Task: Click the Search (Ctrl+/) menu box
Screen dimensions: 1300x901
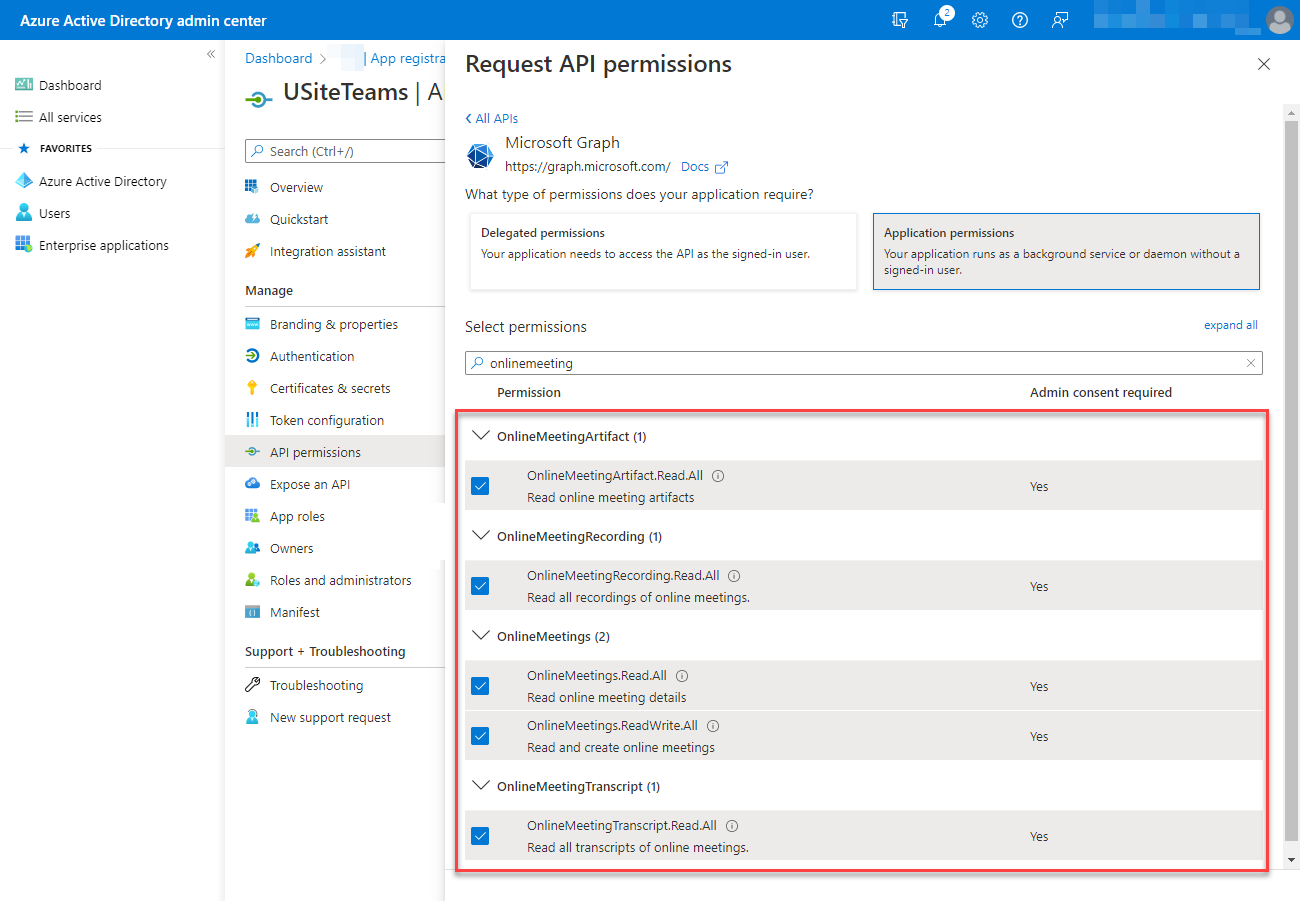Action: pyautogui.click(x=344, y=151)
